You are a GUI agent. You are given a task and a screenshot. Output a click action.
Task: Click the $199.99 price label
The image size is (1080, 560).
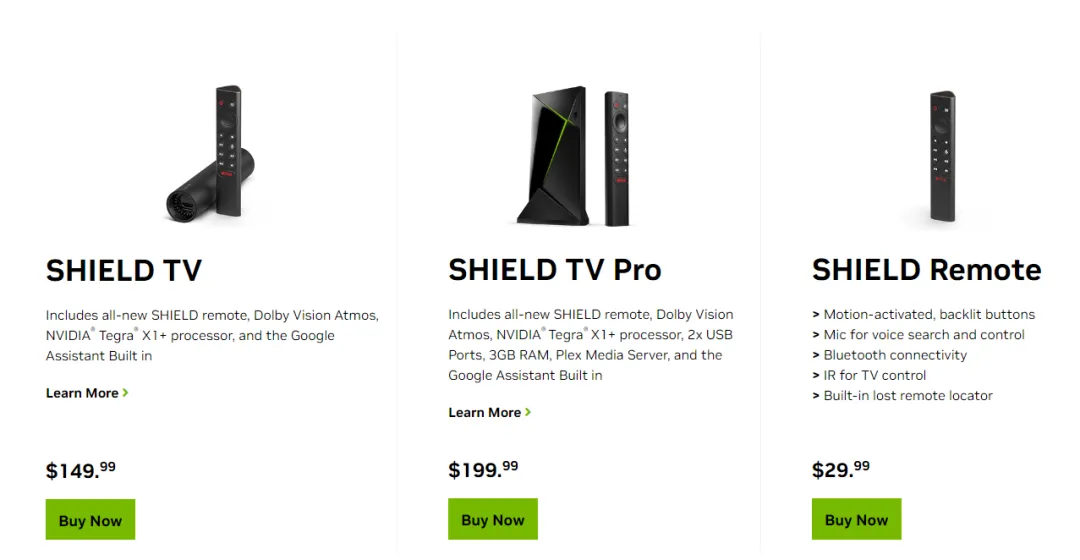483,469
